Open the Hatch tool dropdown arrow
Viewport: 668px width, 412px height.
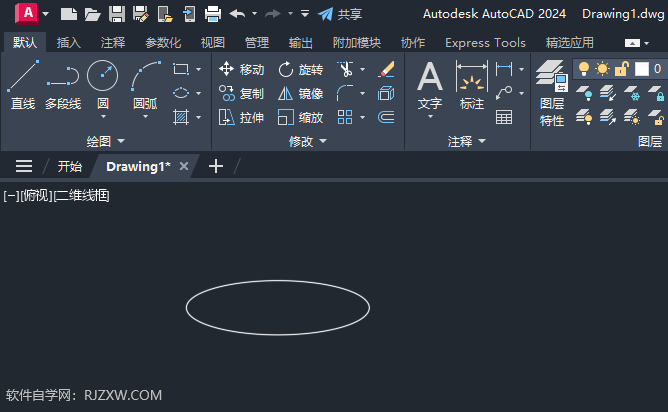click(198, 117)
